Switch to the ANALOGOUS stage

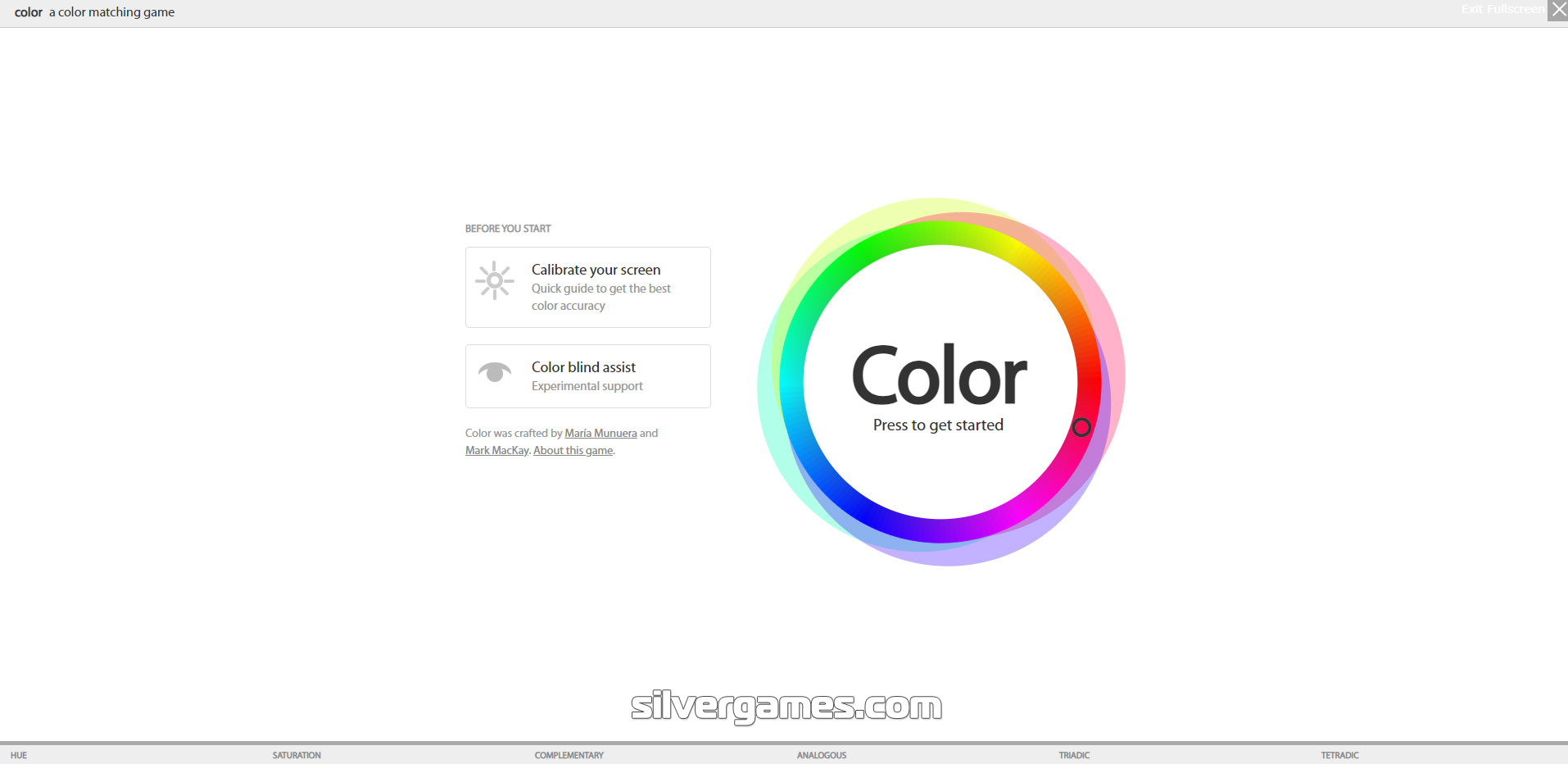coord(821,755)
